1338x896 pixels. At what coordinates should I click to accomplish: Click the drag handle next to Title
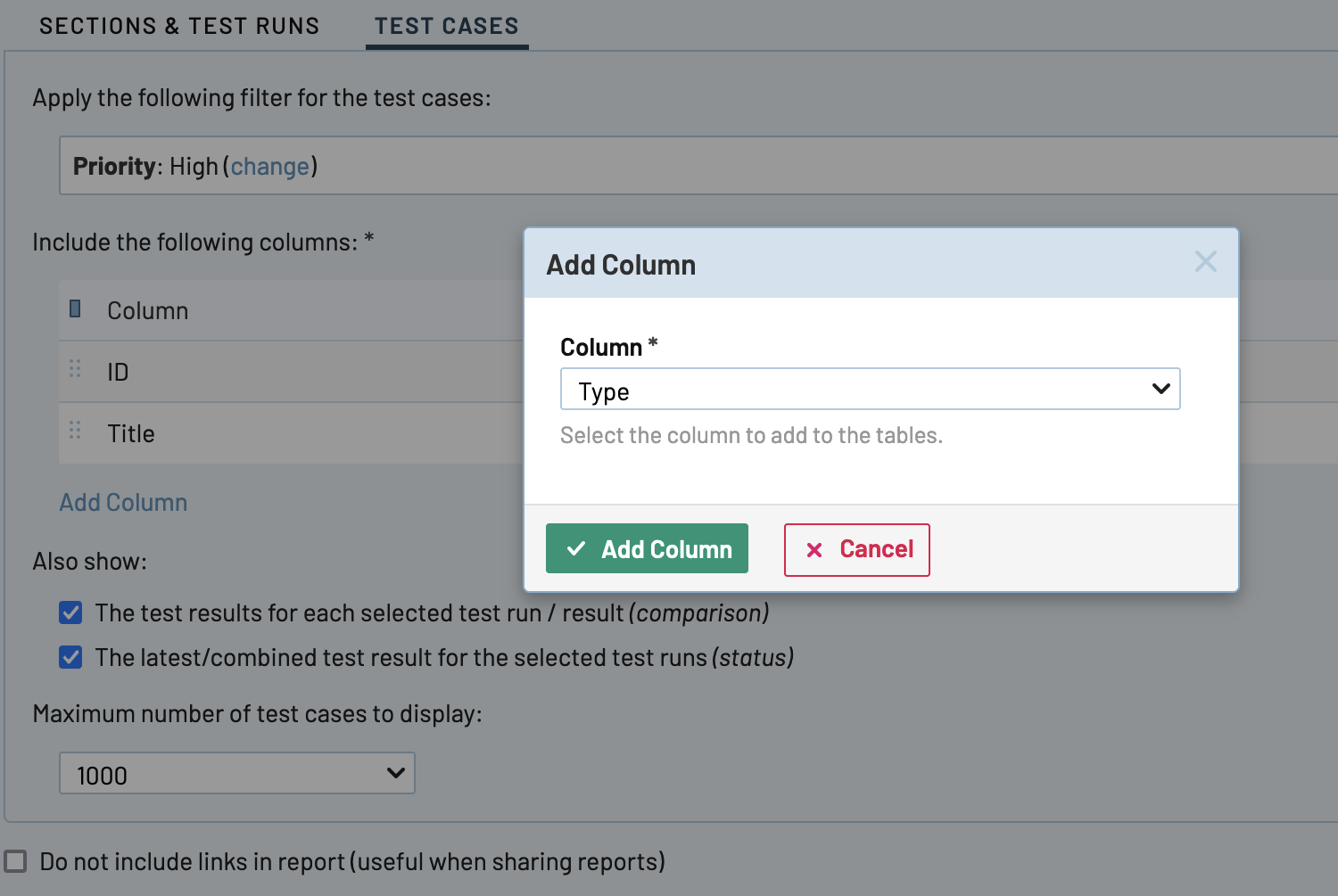coord(75,432)
